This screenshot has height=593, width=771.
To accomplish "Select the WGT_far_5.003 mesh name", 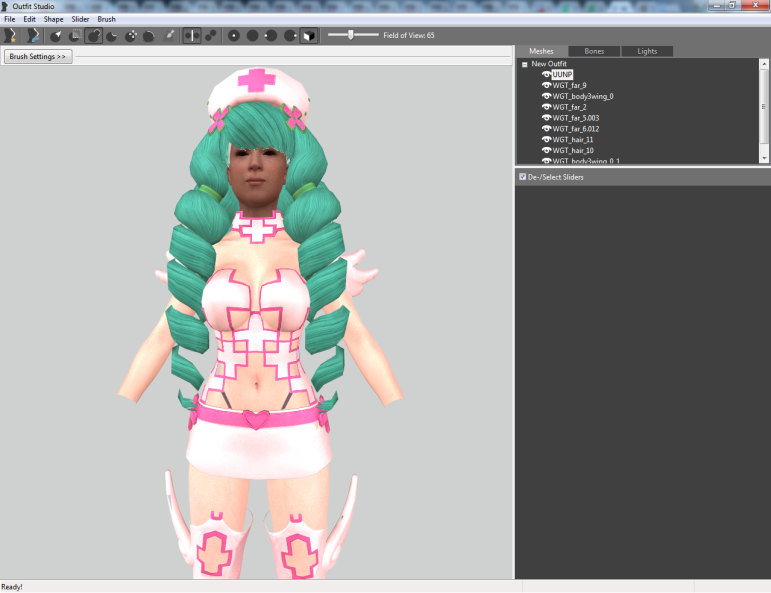I will (x=576, y=118).
